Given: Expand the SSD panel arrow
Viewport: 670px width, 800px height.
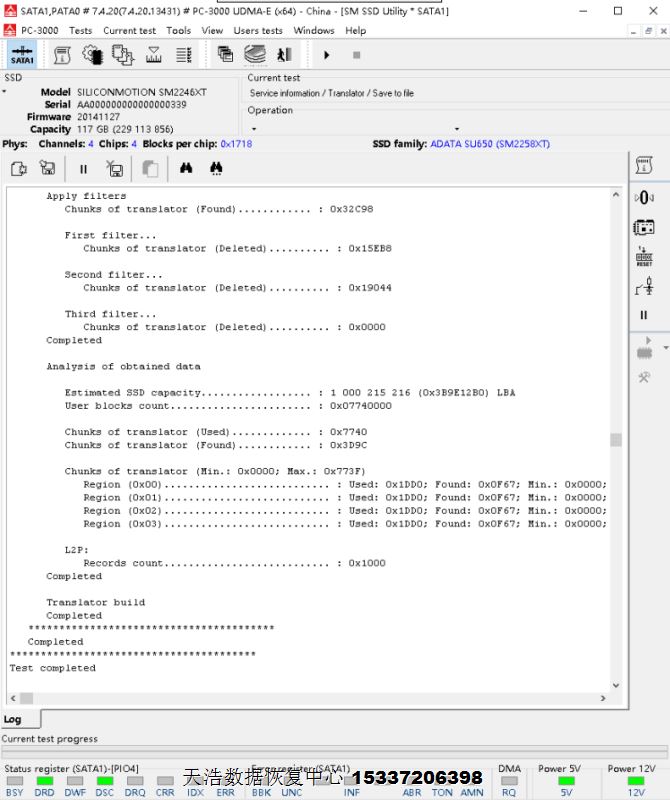Looking at the screenshot, I should coord(4,92).
